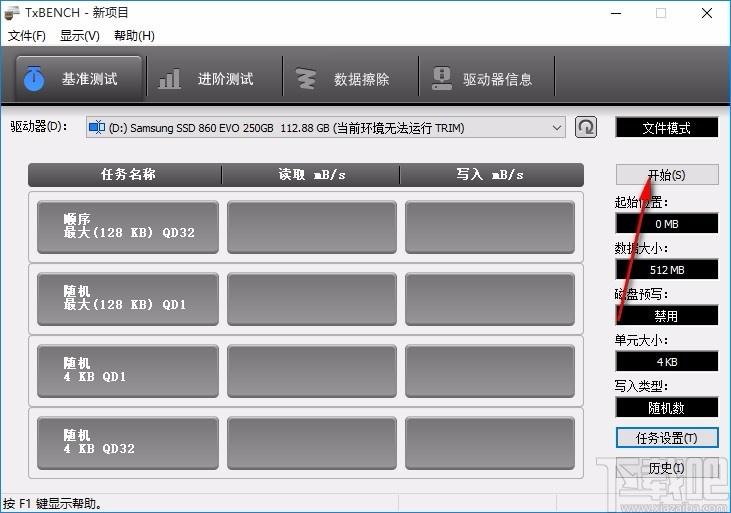Click write result cell for 随机 128 KB QD1
The width and height of the screenshot is (731, 513).
click(x=490, y=299)
